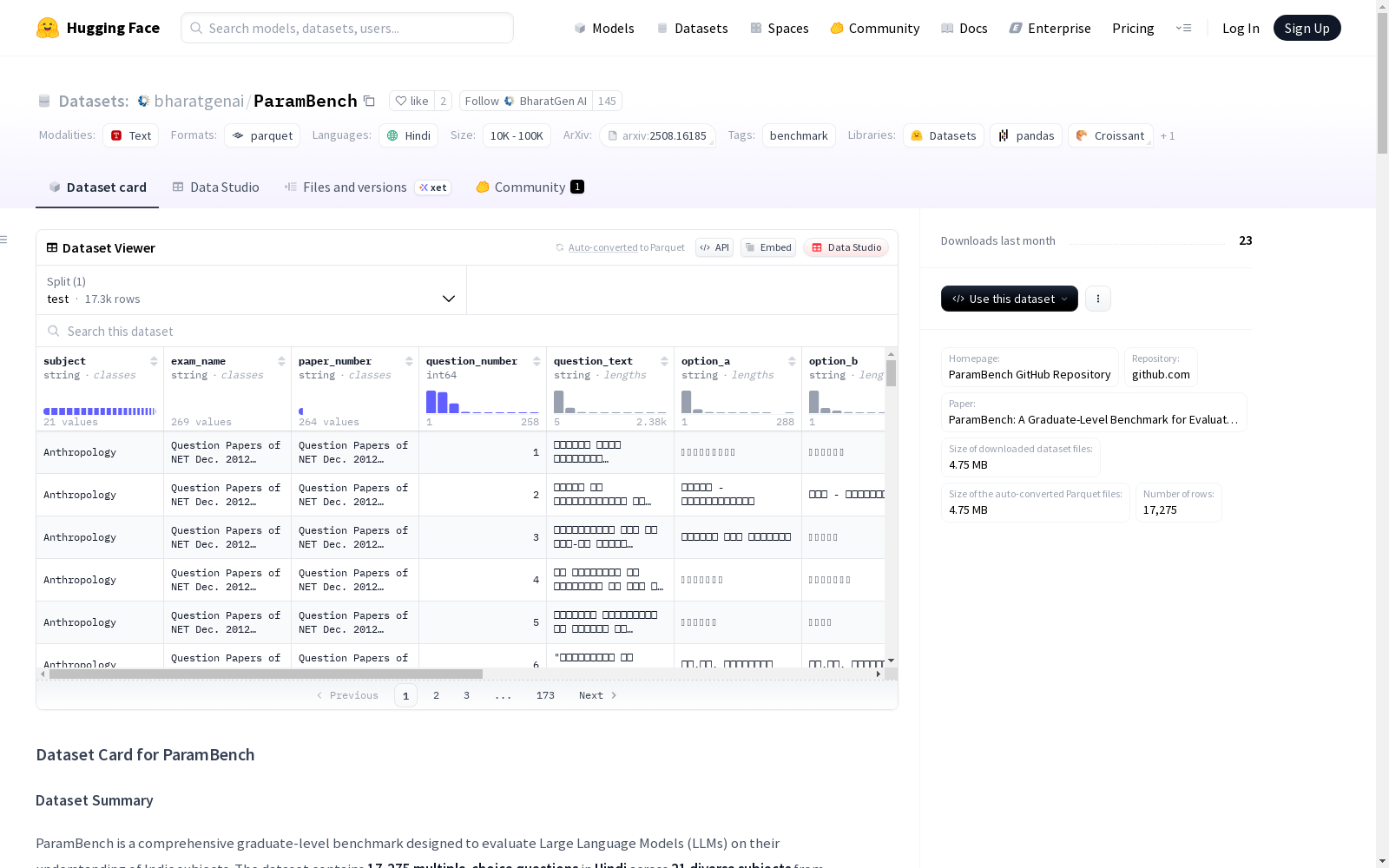1389x868 pixels.
Task: Open the Datasets page
Action: 692,28
